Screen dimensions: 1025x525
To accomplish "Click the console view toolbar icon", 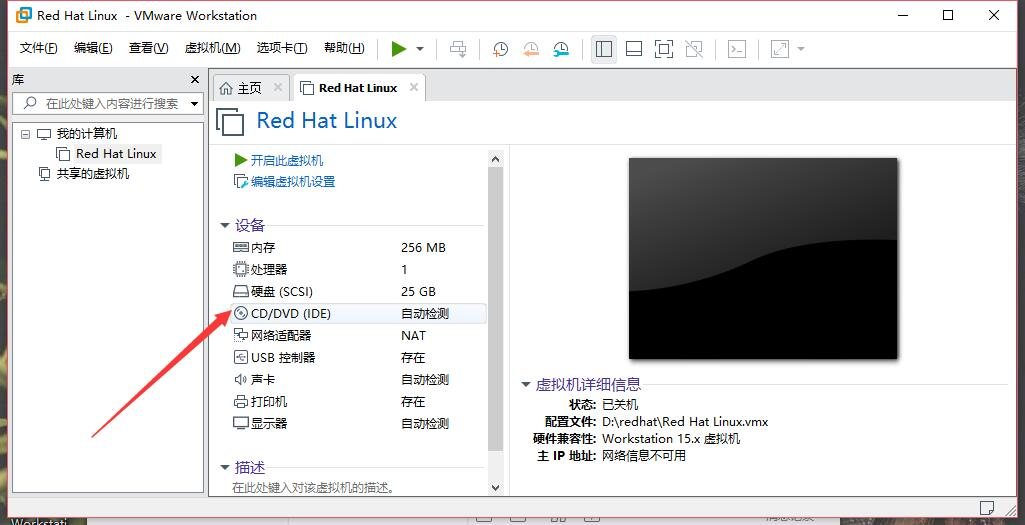I will click(x=737, y=49).
